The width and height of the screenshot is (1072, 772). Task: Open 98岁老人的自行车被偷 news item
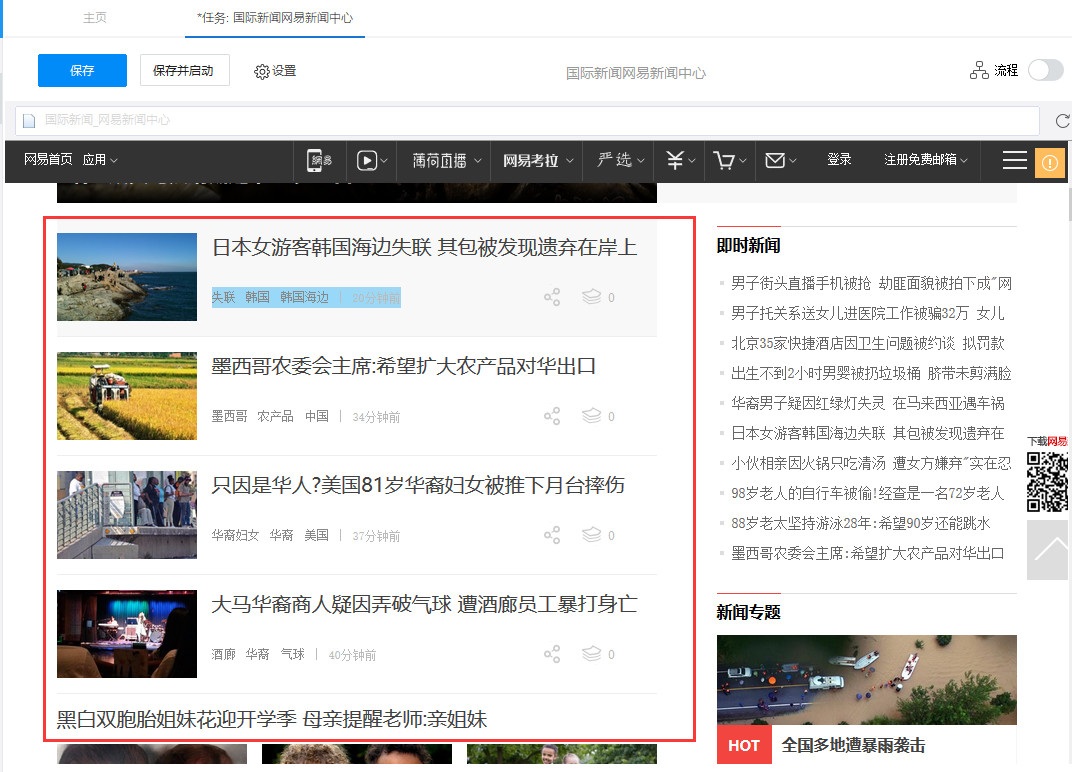[x=868, y=494]
